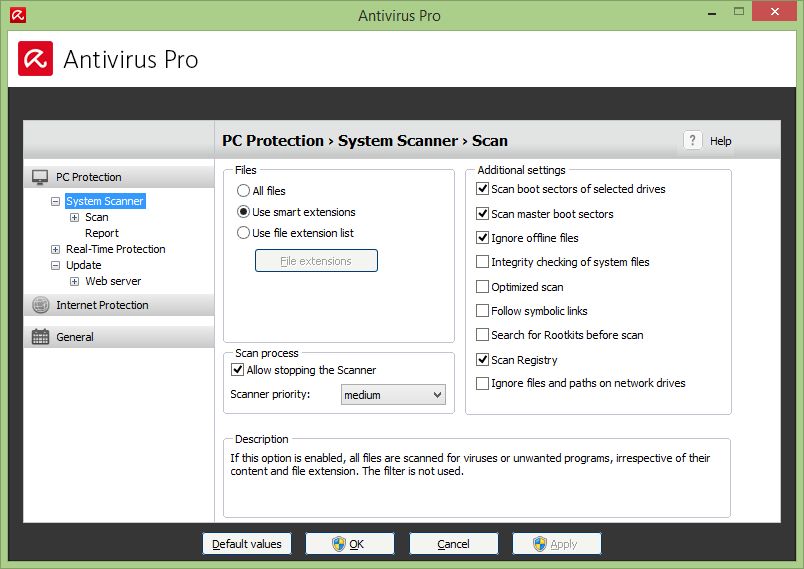Collapse the System Scanner tree node
This screenshot has height=569, width=804.
coord(55,201)
